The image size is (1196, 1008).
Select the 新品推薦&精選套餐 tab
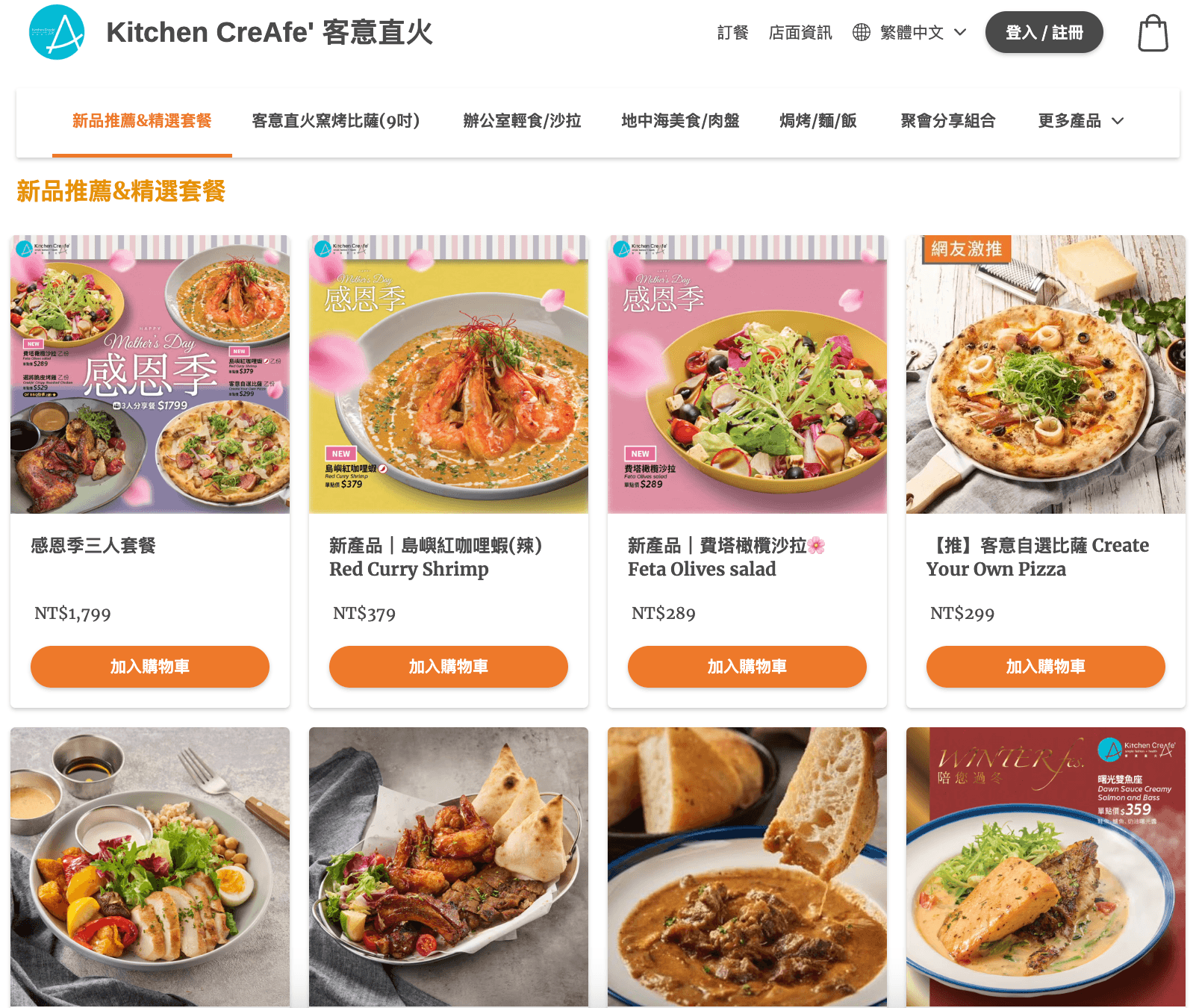[x=142, y=121]
